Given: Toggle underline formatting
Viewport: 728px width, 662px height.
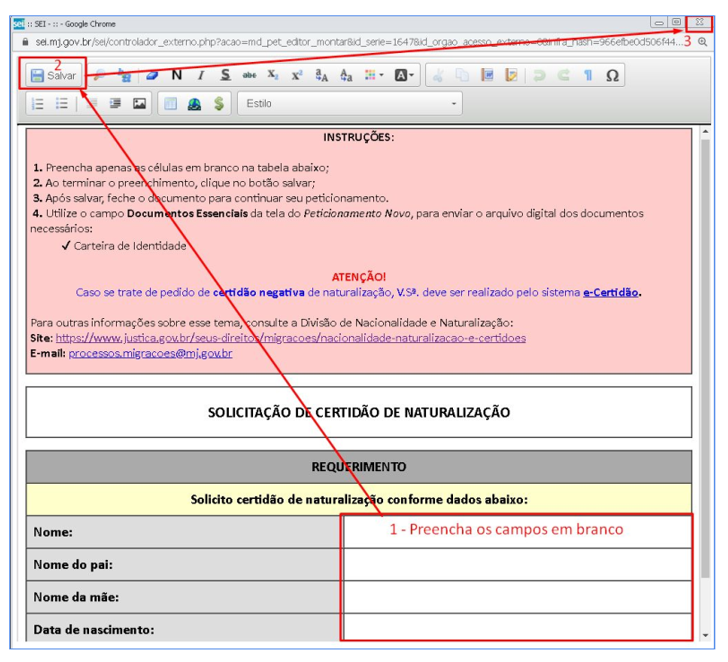Looking at the screenshot, I should [225, 75].
